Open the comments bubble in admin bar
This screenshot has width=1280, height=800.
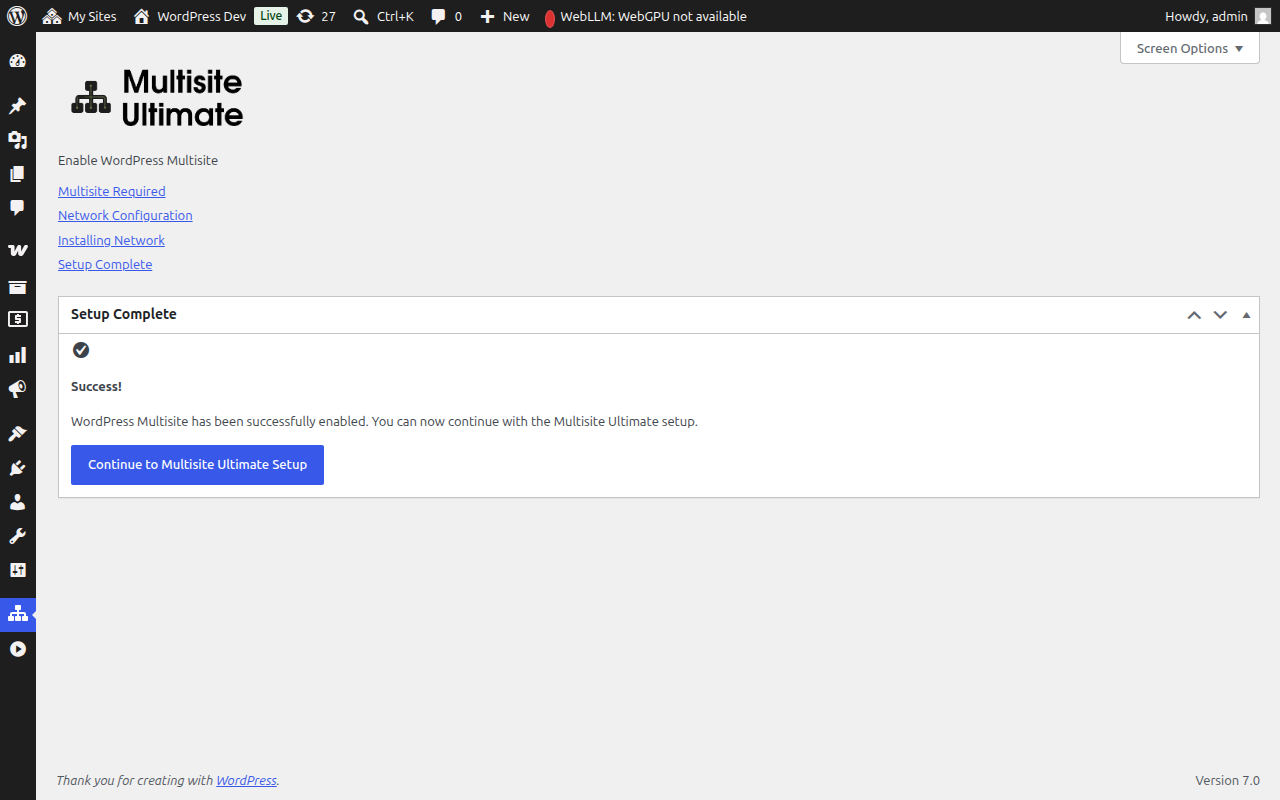pyautogui.click(x=446, y=16)
